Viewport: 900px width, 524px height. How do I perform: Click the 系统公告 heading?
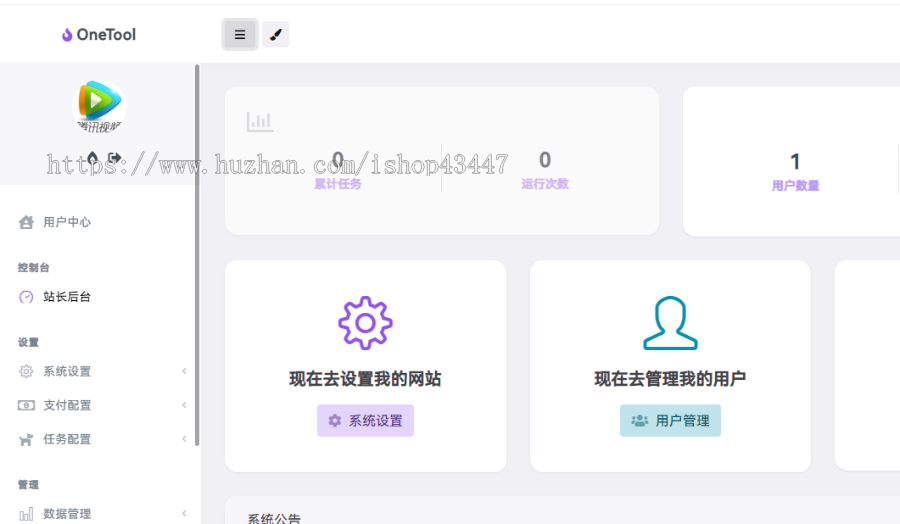(274, 518)
